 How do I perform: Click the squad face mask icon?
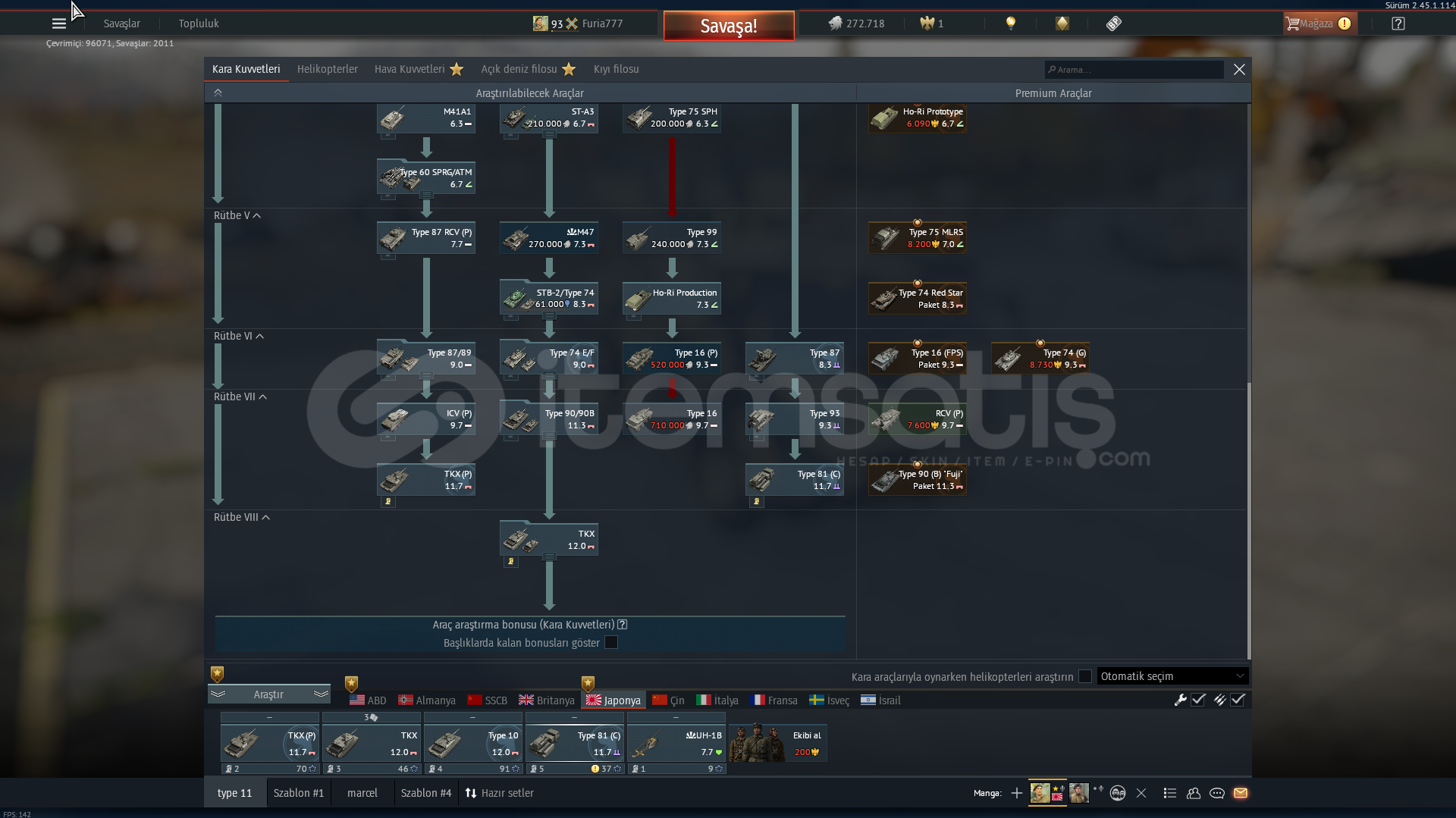tap(1118, 793)
